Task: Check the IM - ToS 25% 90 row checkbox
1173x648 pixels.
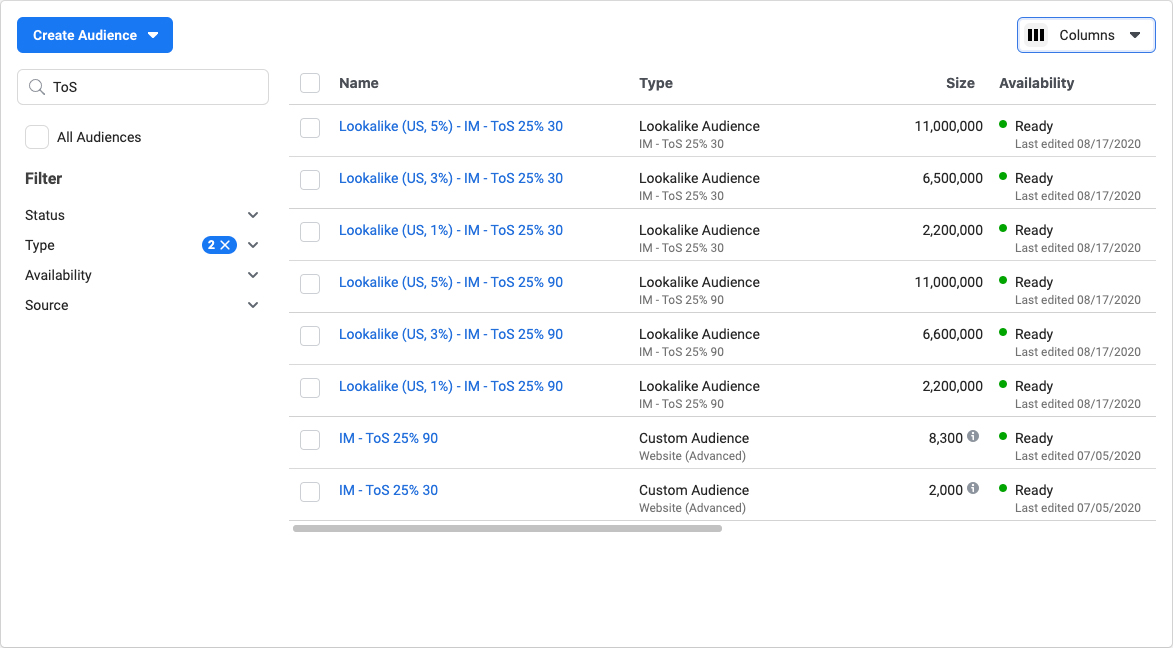Action: [310, 439]
